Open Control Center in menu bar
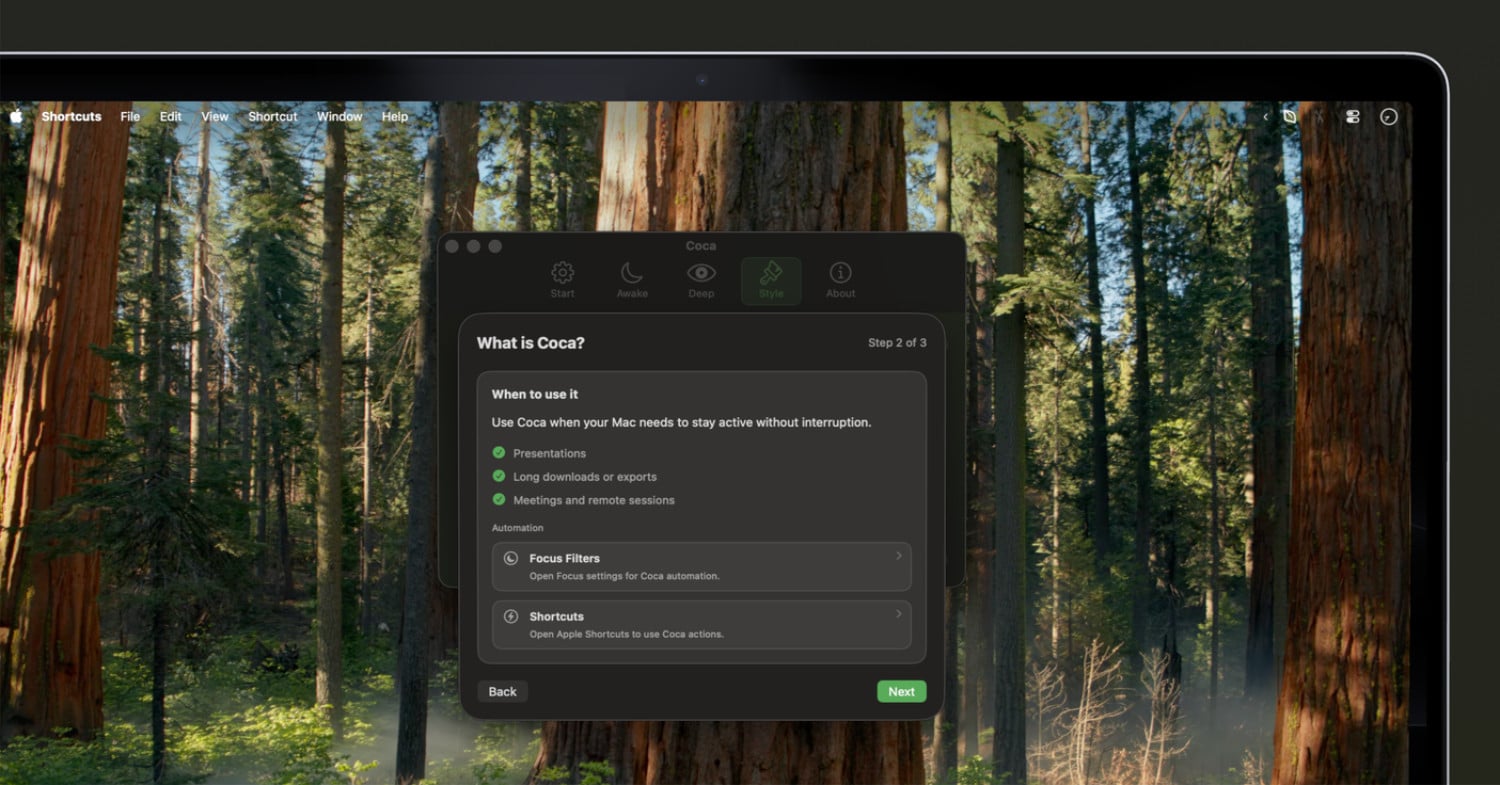The height and width of the screenshot is (785, 1500). click(1353, 117)
